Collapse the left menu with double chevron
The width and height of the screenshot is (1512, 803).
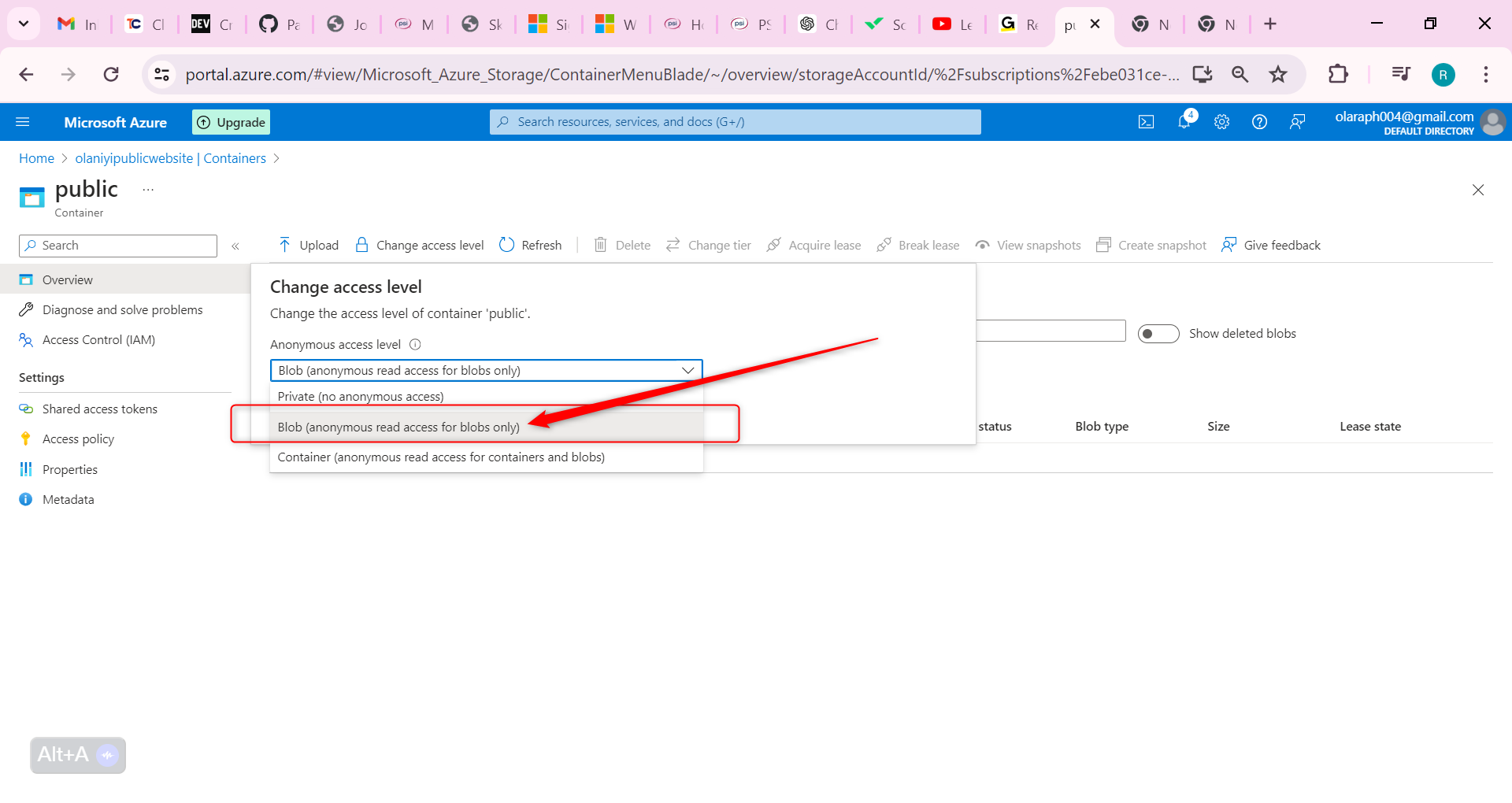(235, 246)
